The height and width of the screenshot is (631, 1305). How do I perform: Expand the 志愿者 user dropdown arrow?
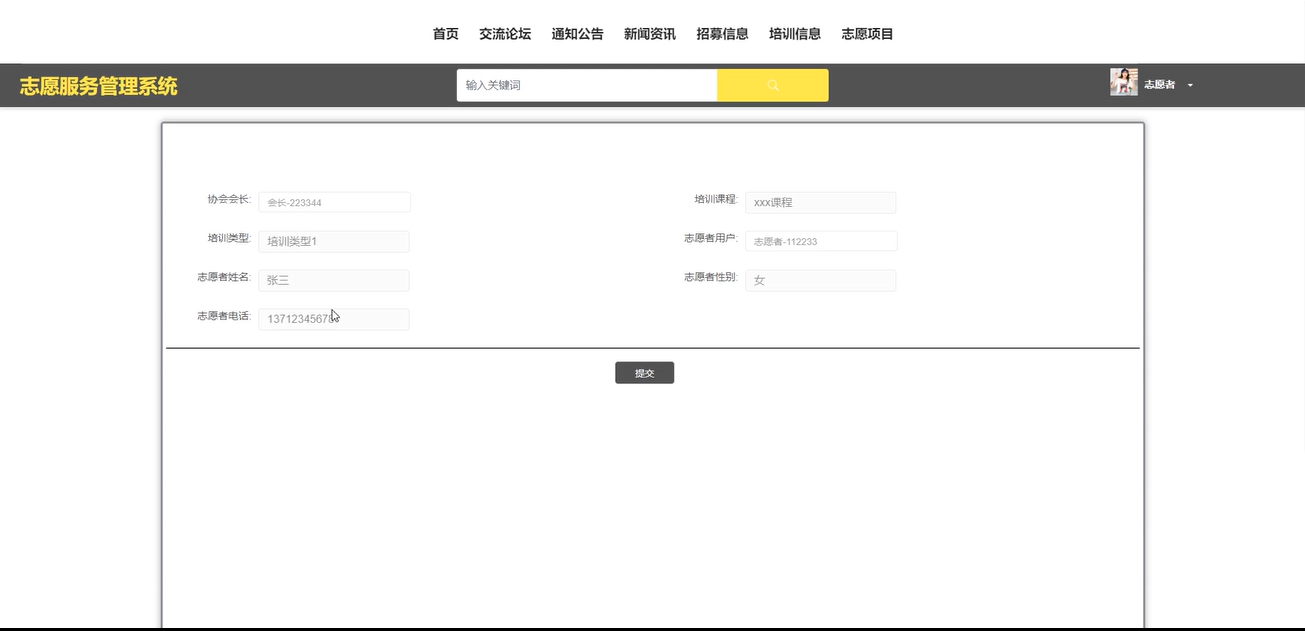pyautogui.click(x=1190, y=86)
